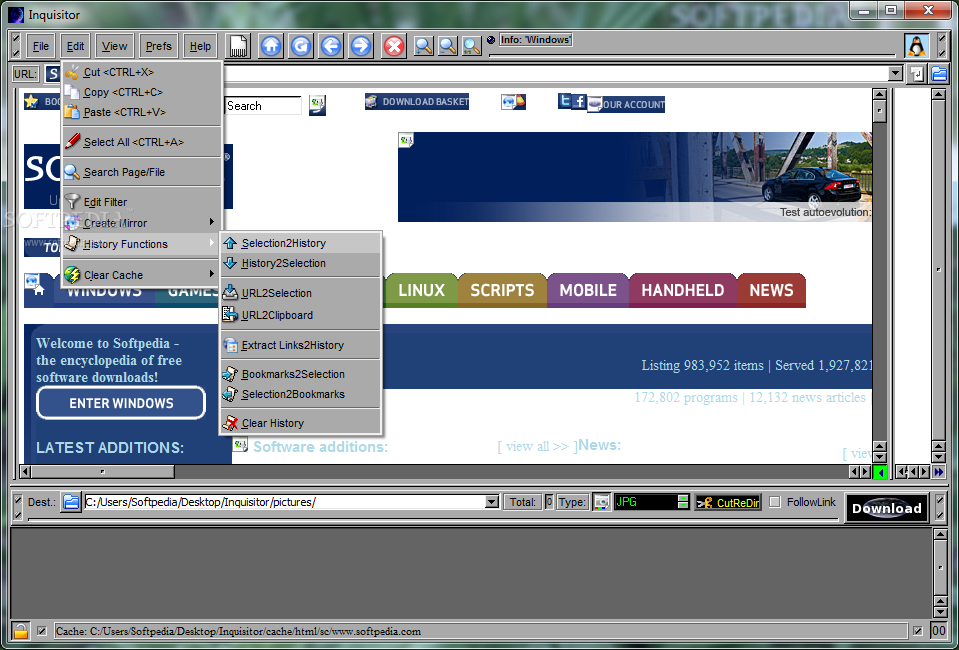The width and height of the screenshot is (959, 650).
Task: Click the green left-arrow scroll button
Action: (x=881, y=471)
